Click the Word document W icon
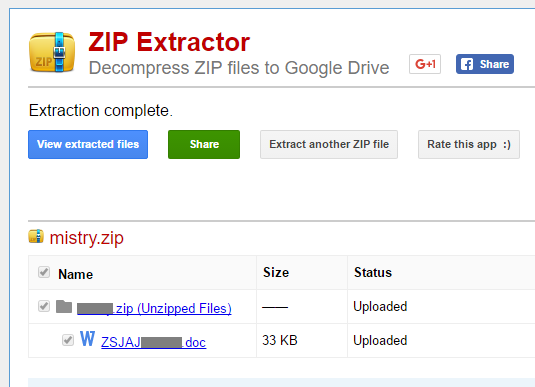 [88, 339]
